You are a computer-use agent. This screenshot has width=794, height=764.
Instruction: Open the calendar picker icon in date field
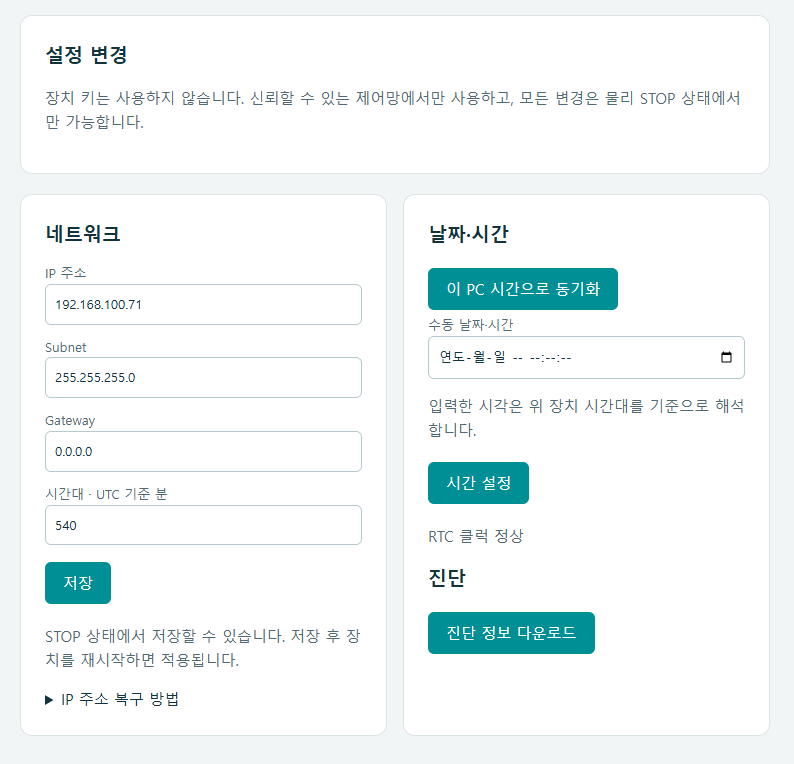tap(726, 357)
